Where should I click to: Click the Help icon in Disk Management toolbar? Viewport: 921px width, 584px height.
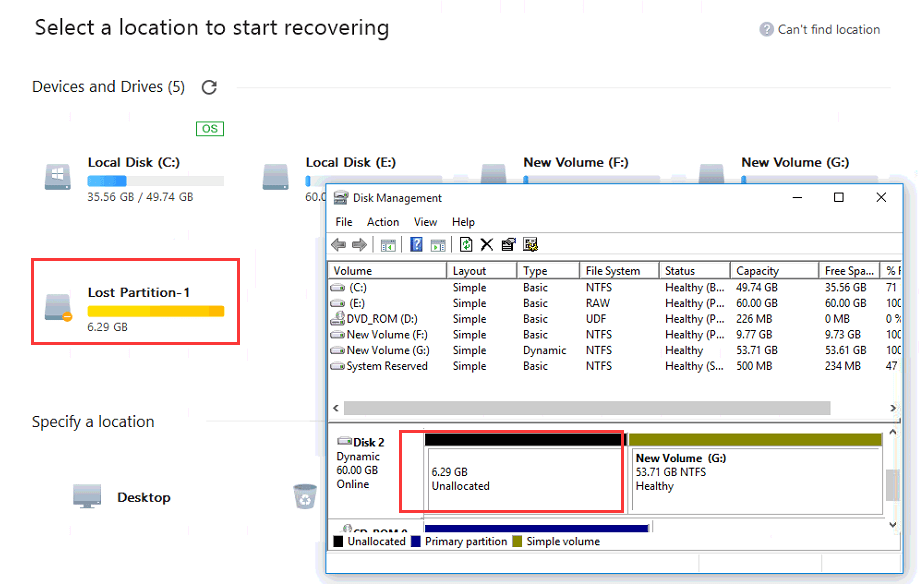(416, 245)
